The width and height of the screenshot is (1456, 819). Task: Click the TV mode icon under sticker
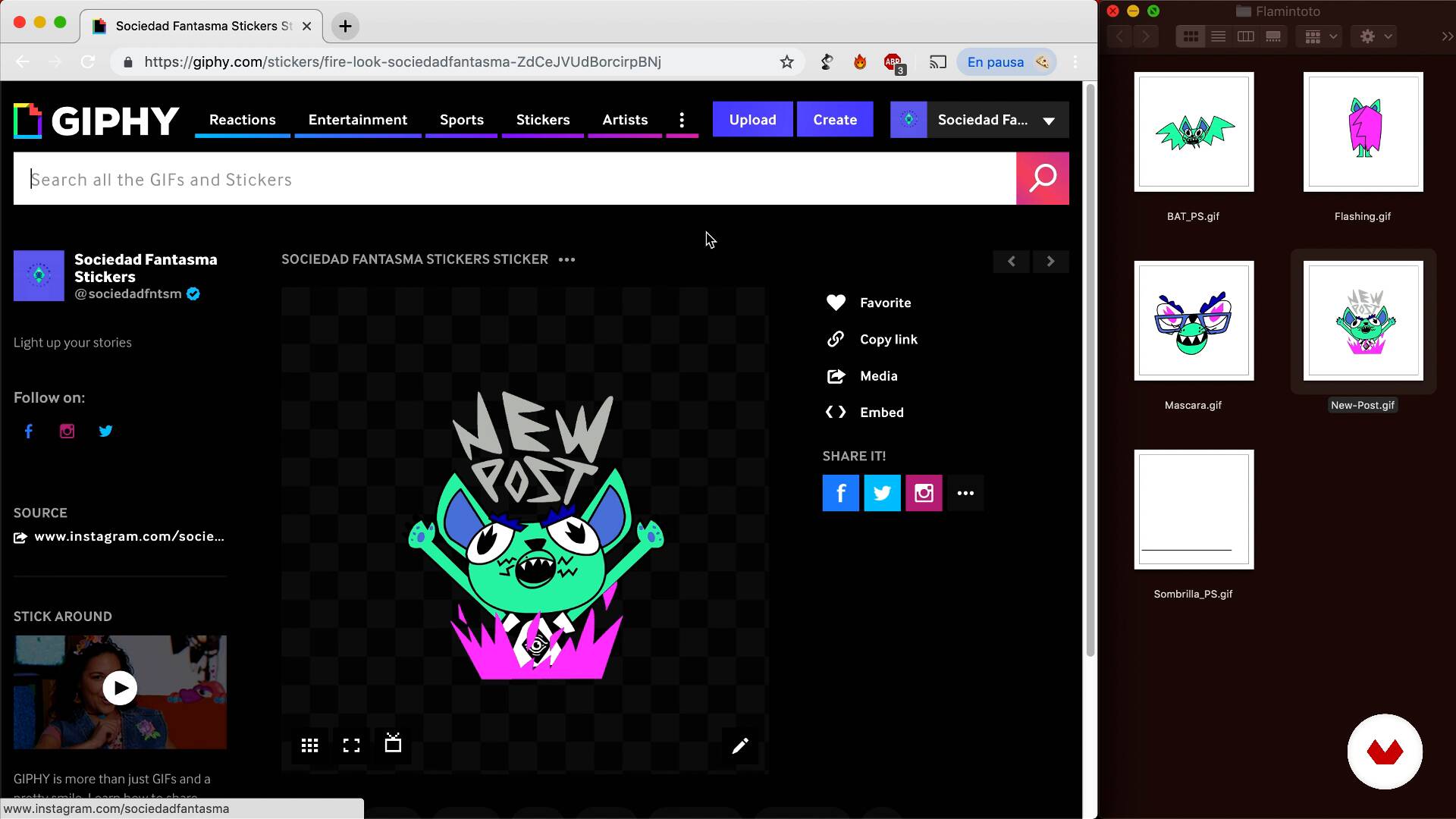pos(393,743)
